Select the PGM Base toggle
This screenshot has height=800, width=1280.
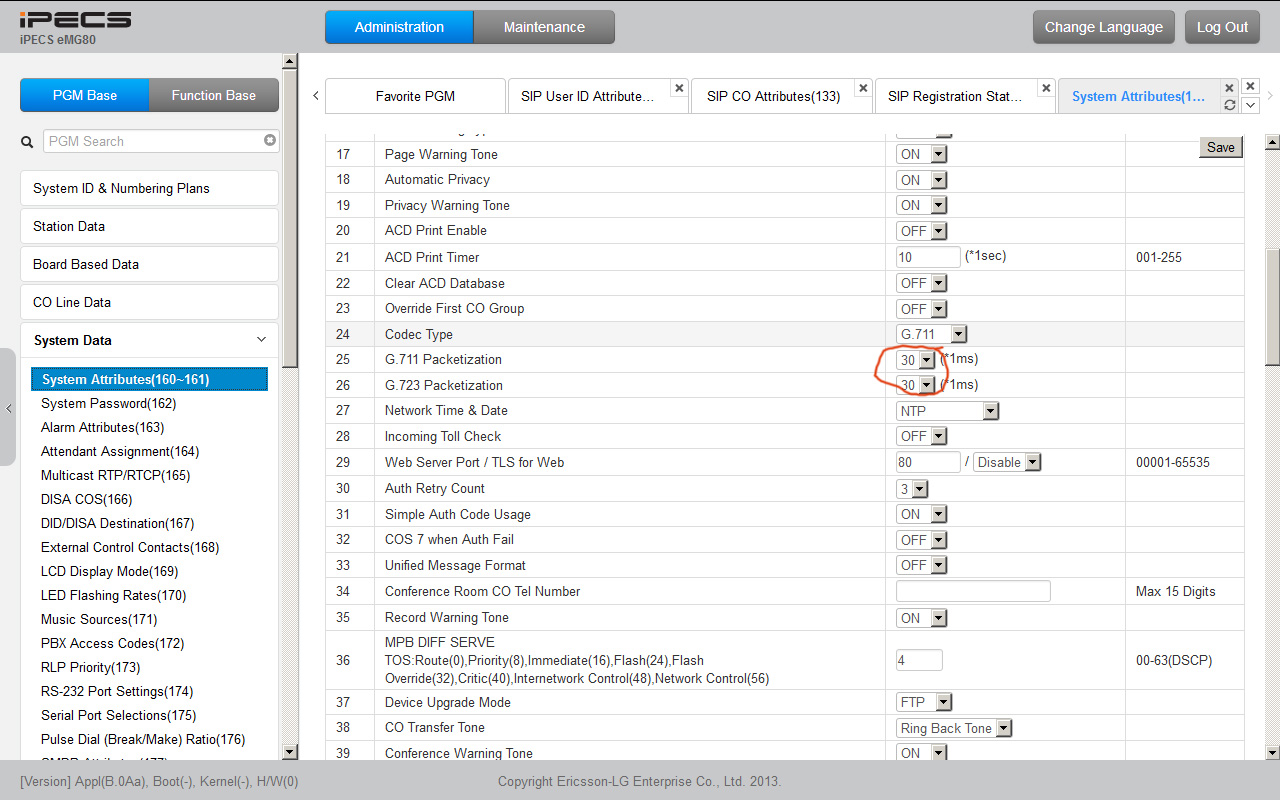pos(85,96)
